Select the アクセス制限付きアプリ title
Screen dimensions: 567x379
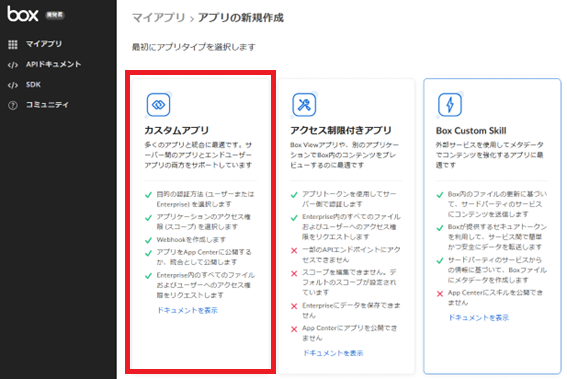click(x=341, y=130)
